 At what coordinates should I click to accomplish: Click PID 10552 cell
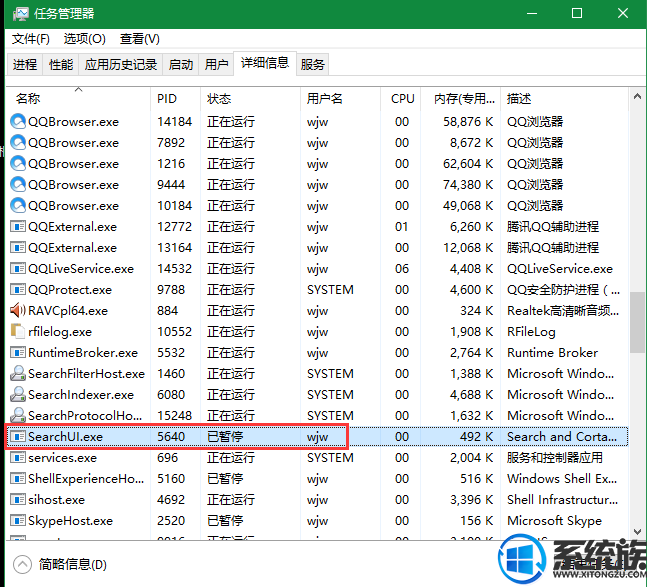click(174, 332)
